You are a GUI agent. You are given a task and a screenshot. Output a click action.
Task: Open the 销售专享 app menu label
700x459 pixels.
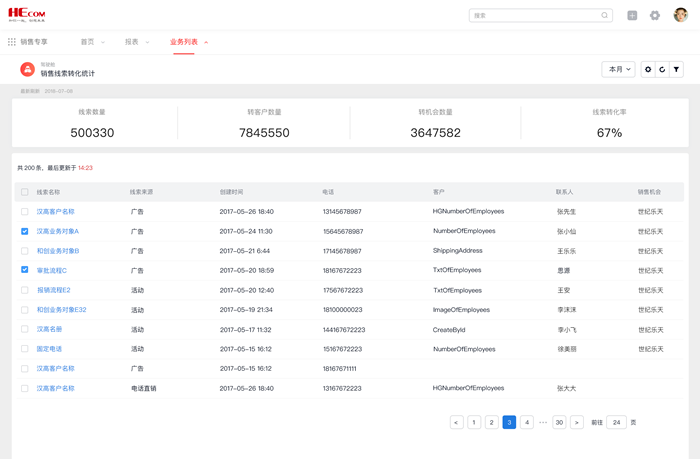34,42
